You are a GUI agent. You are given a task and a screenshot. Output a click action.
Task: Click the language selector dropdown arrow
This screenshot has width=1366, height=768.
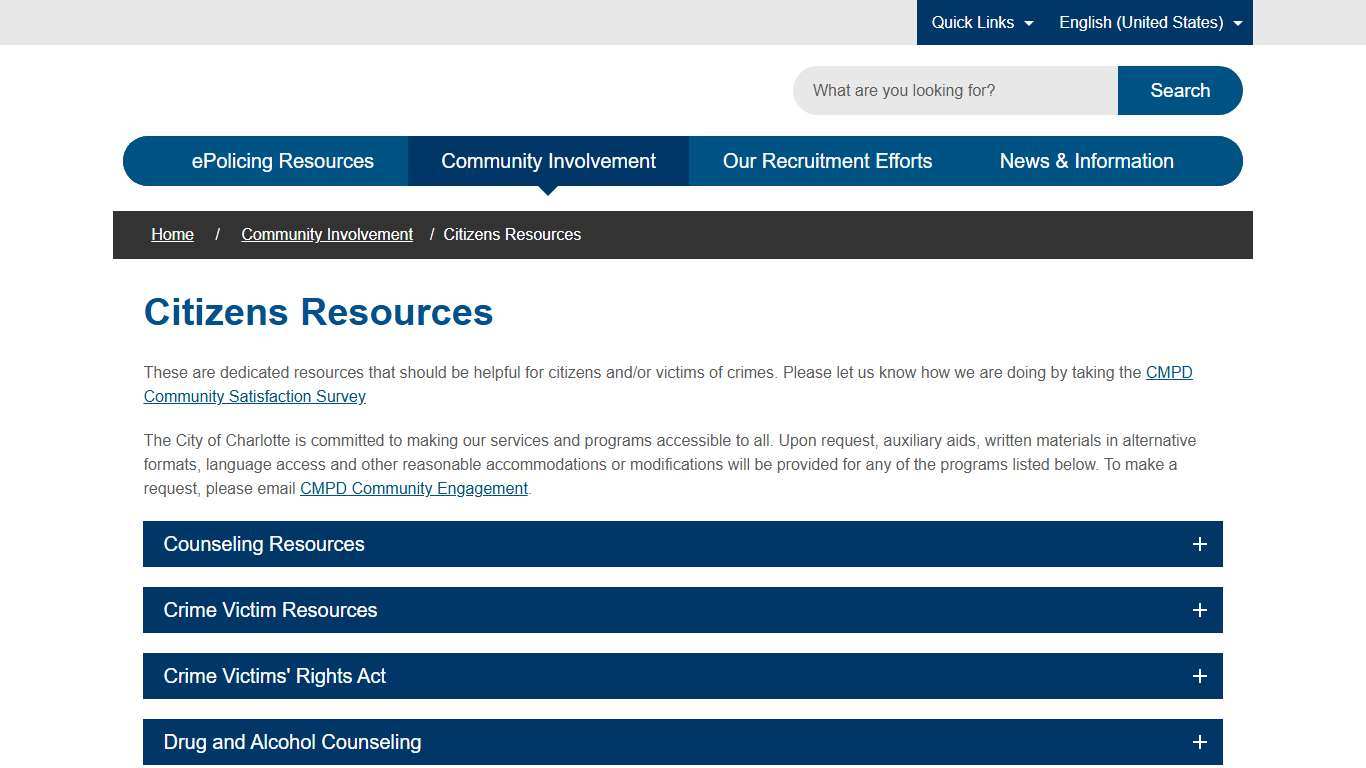click(1238, 22)
